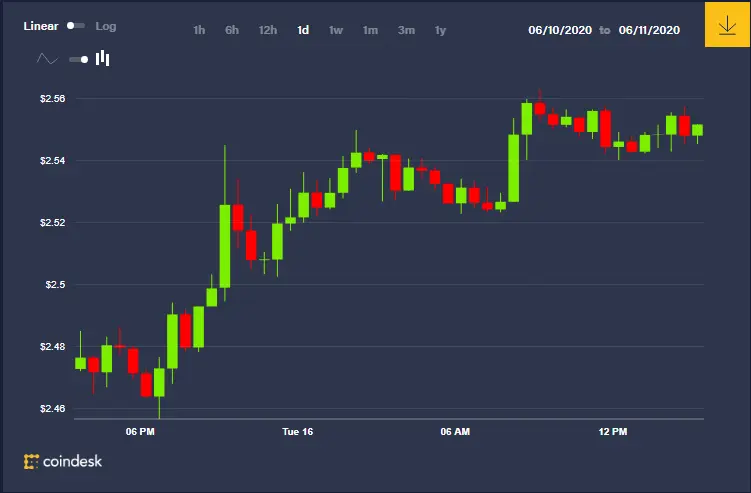Click the Tue 16 time axis label

[297, 432]
